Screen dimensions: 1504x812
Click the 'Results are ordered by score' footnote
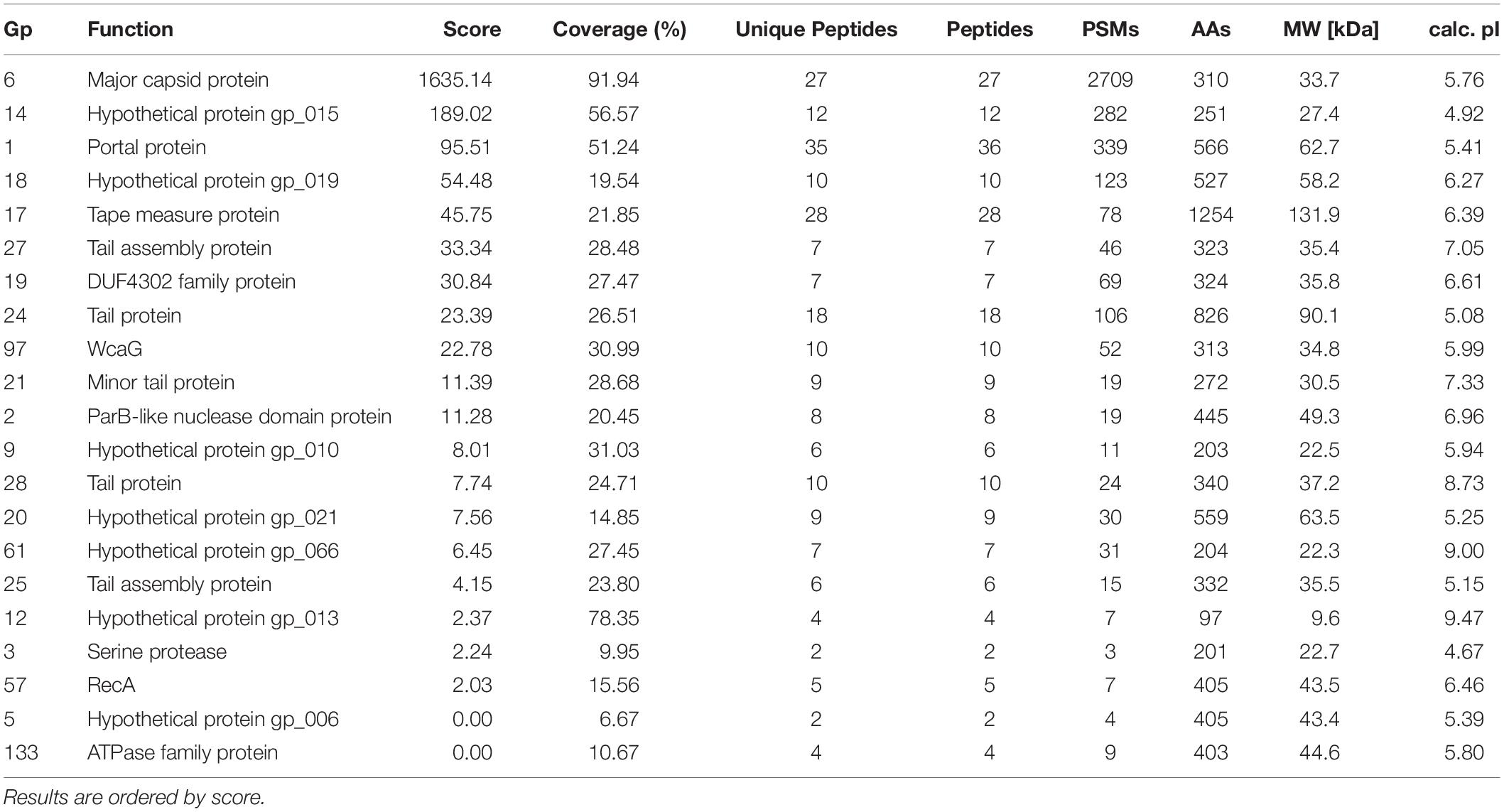(x=134, y=798)
